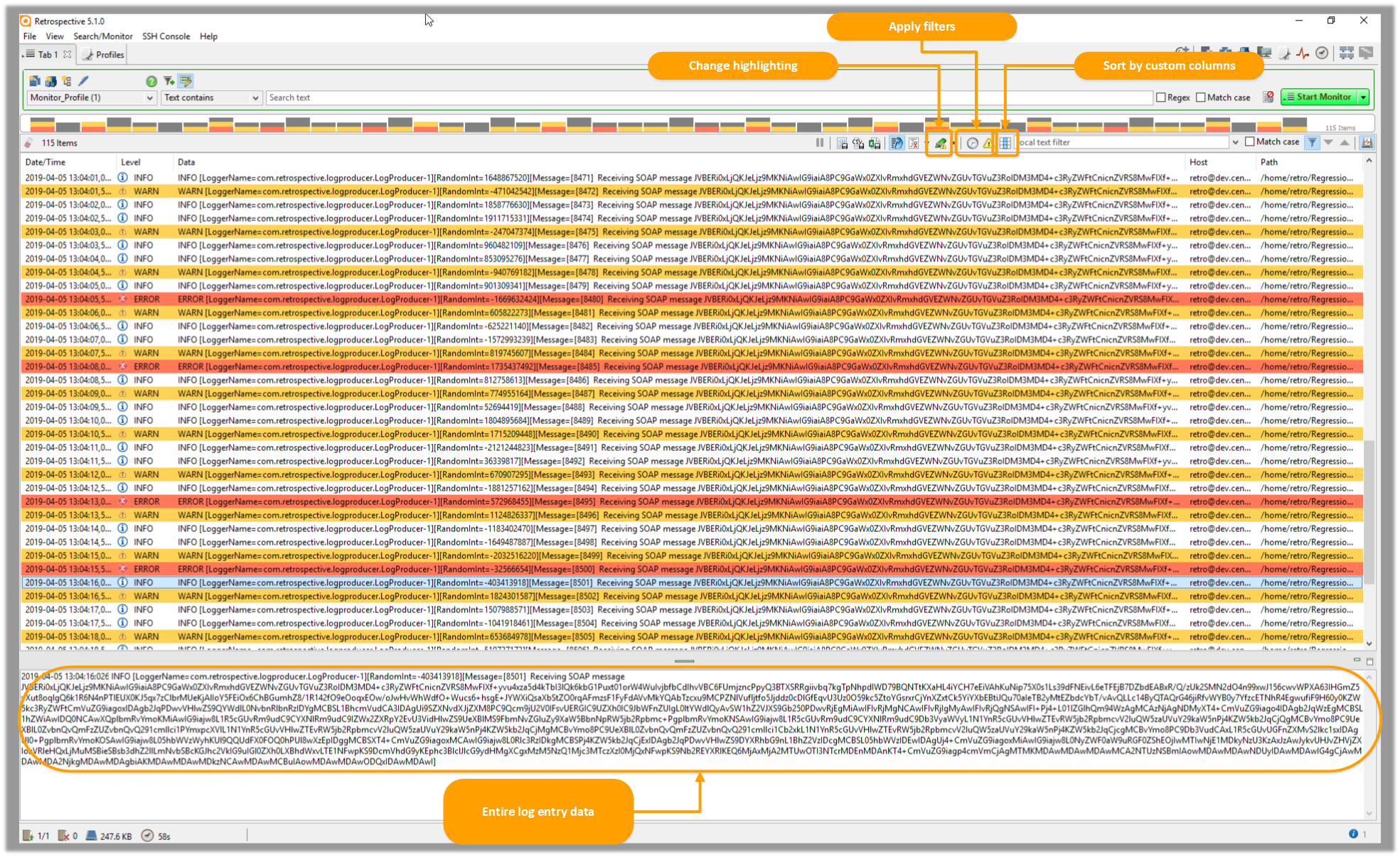The image size is (1400, 857).
Task: Click the 247.6 KB status bar entry
Action: pyautogui.click(x=109, y=836)
